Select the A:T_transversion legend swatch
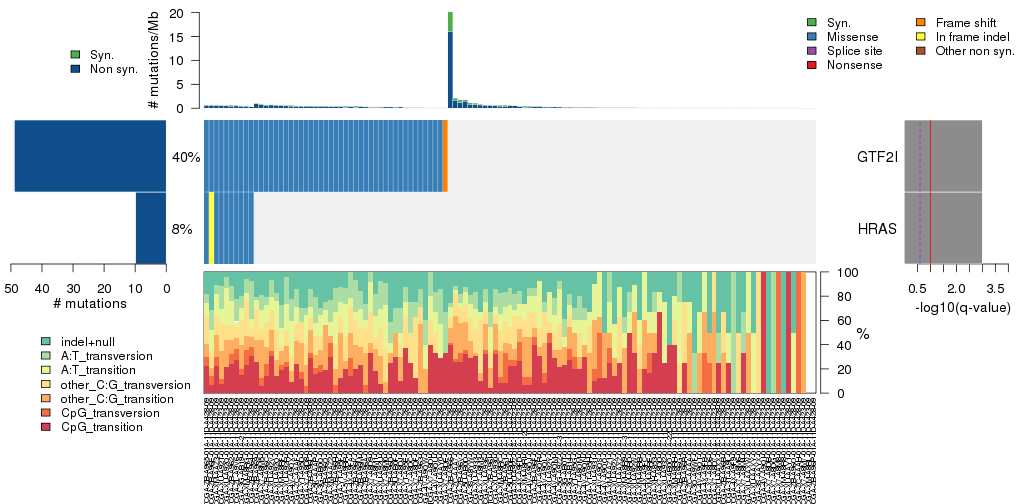 coord(46,355)
